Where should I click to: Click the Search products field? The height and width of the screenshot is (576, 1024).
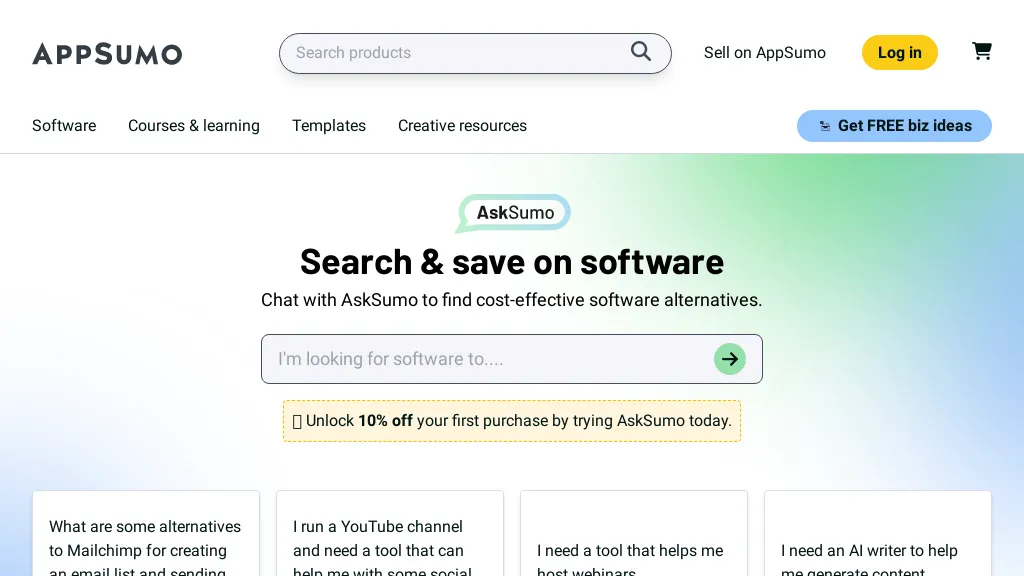coord(450,53)
